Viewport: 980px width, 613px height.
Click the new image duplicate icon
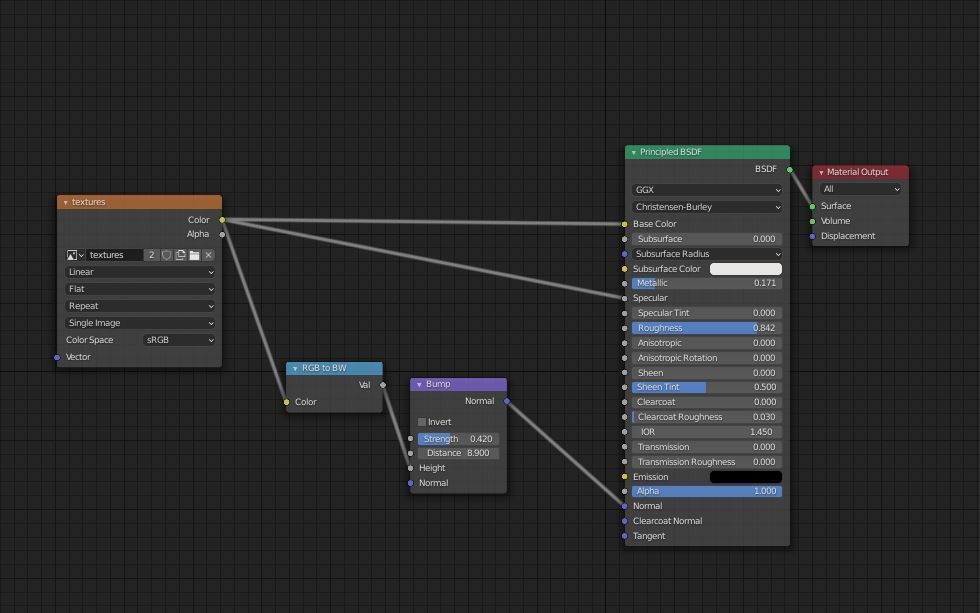181,255
